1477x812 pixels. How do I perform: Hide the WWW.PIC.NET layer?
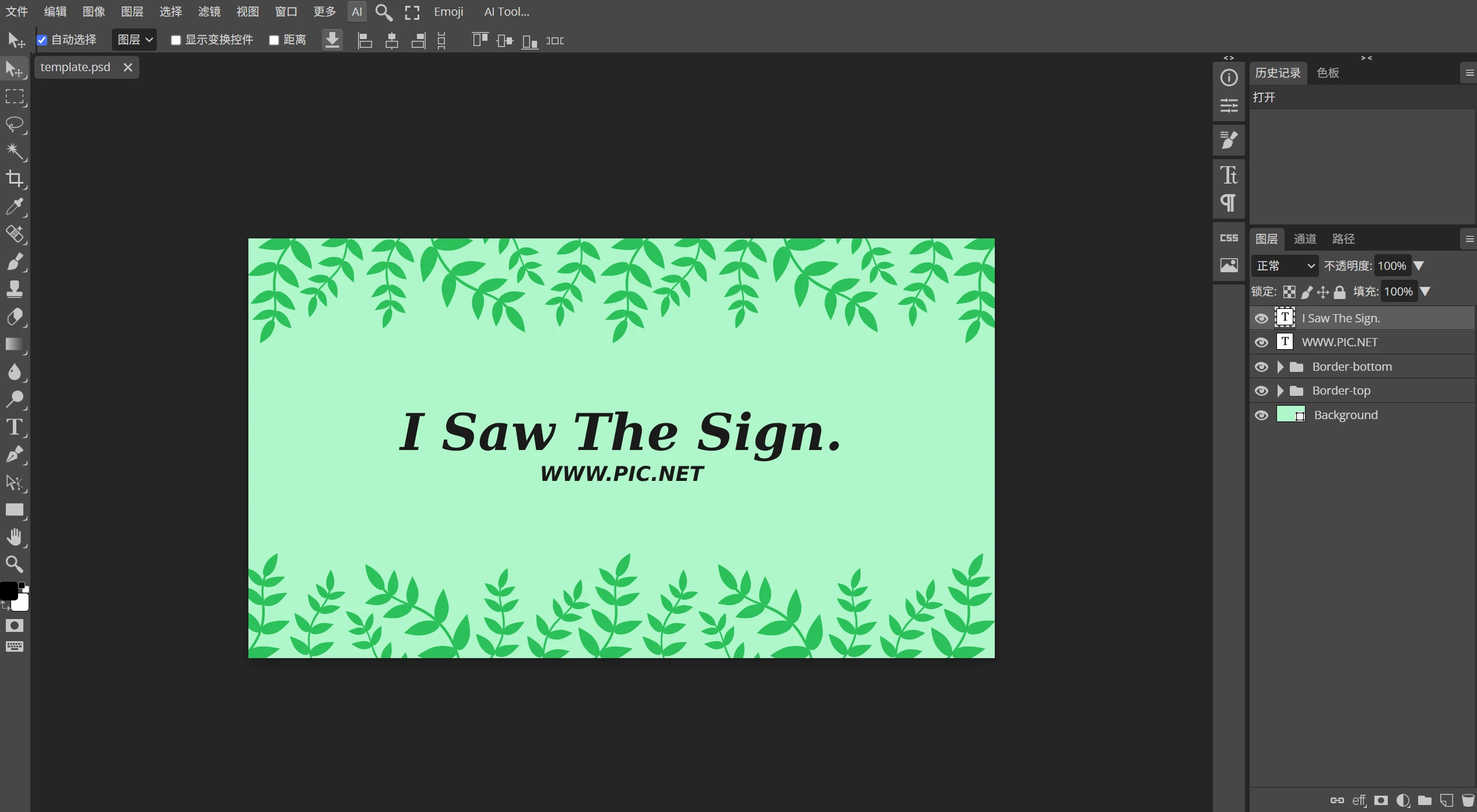pyautogui.click(x=1261, y=342)
